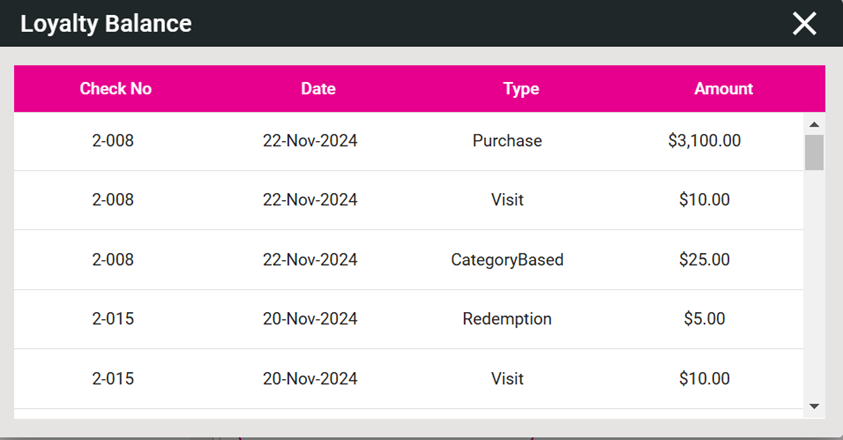Click the 2-008 check number for CategoryBased
843x440 pixels.
(113, 260)
